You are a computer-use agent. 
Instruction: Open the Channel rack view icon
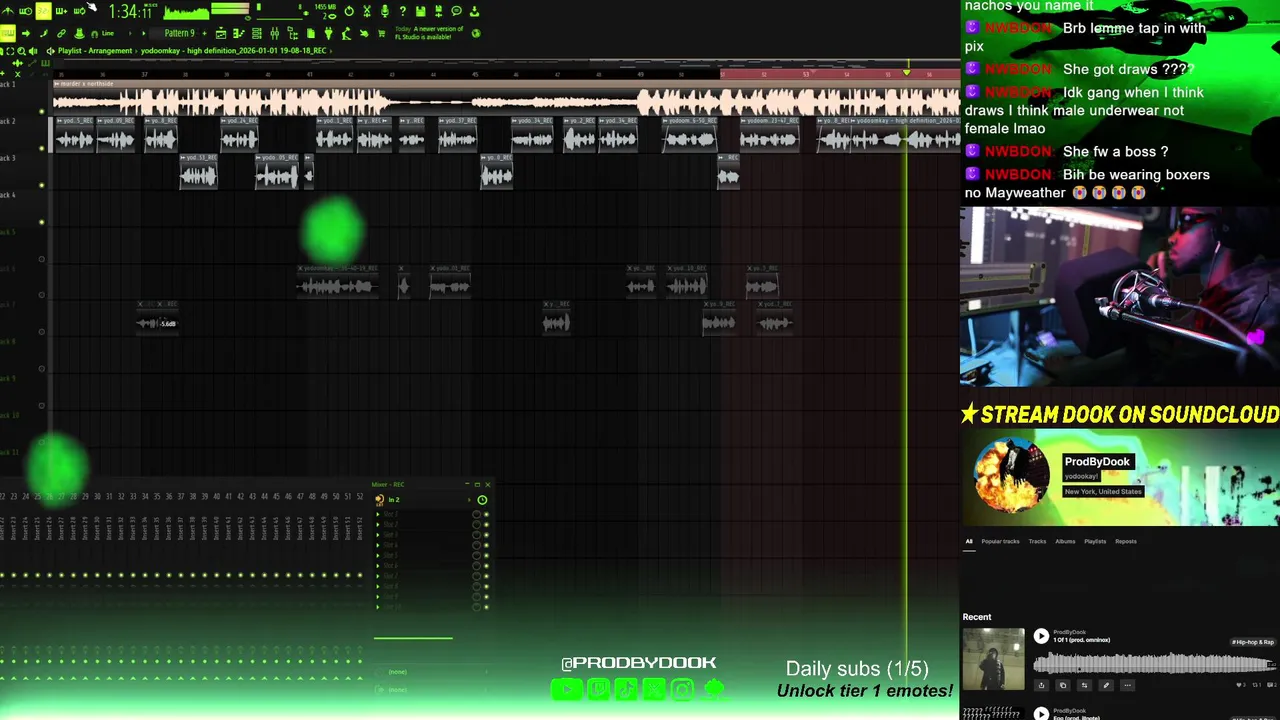257,33
